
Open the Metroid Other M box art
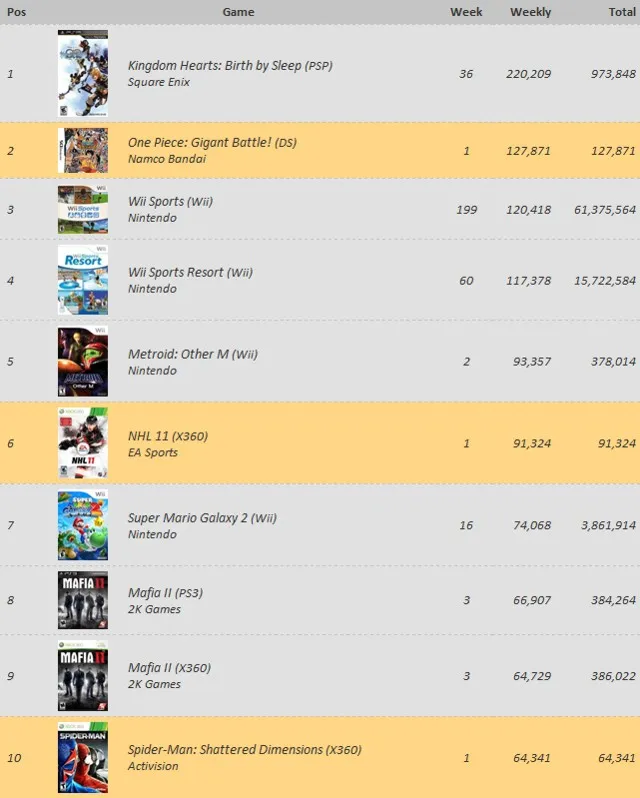[83, 361]
